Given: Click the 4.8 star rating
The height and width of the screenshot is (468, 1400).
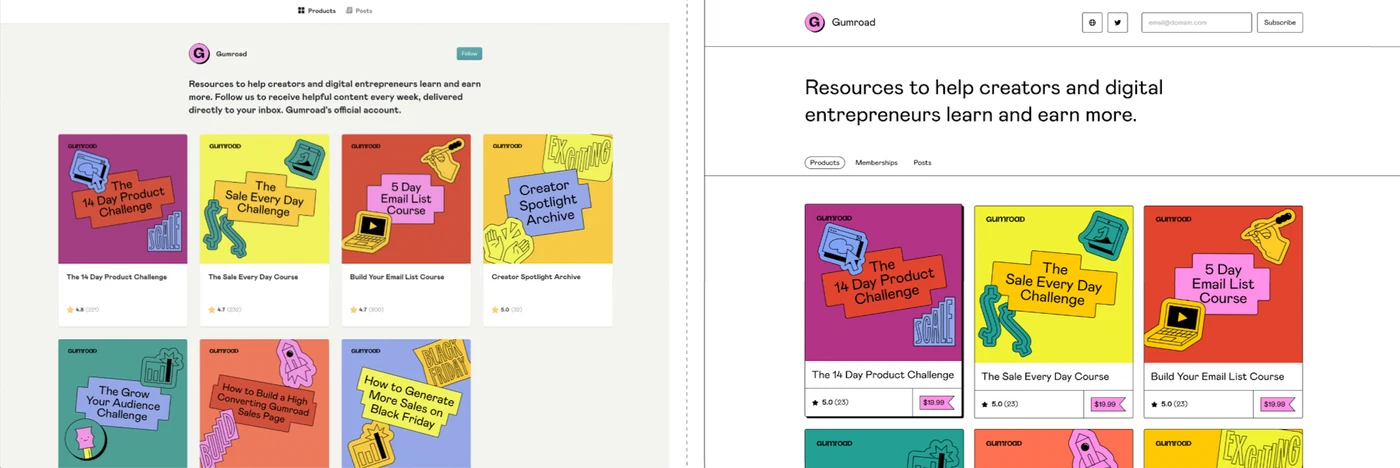Looking at the screenshot, I should [82, 310].
